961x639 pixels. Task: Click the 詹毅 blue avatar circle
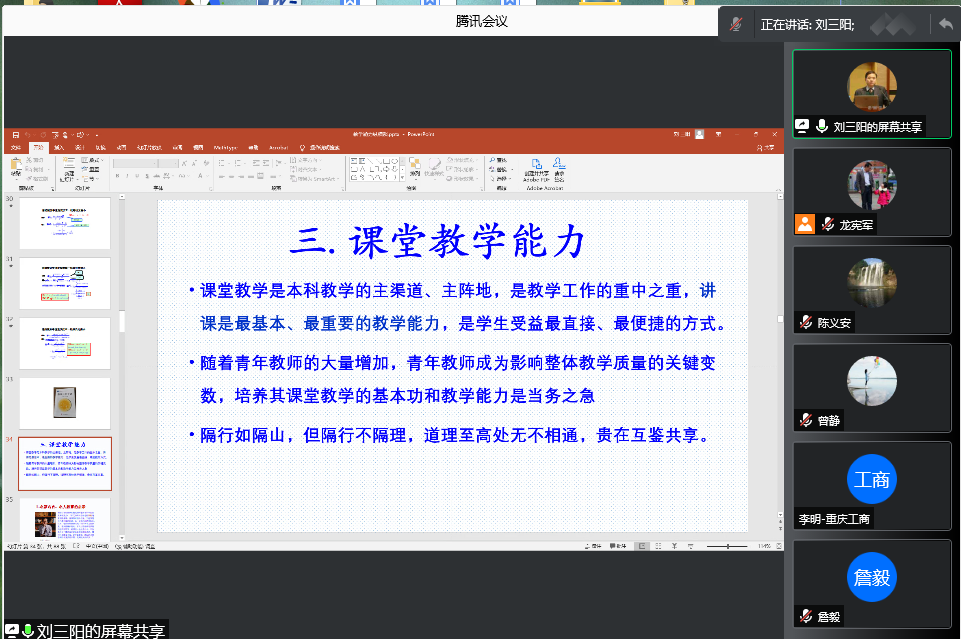(x=871, y=578)
